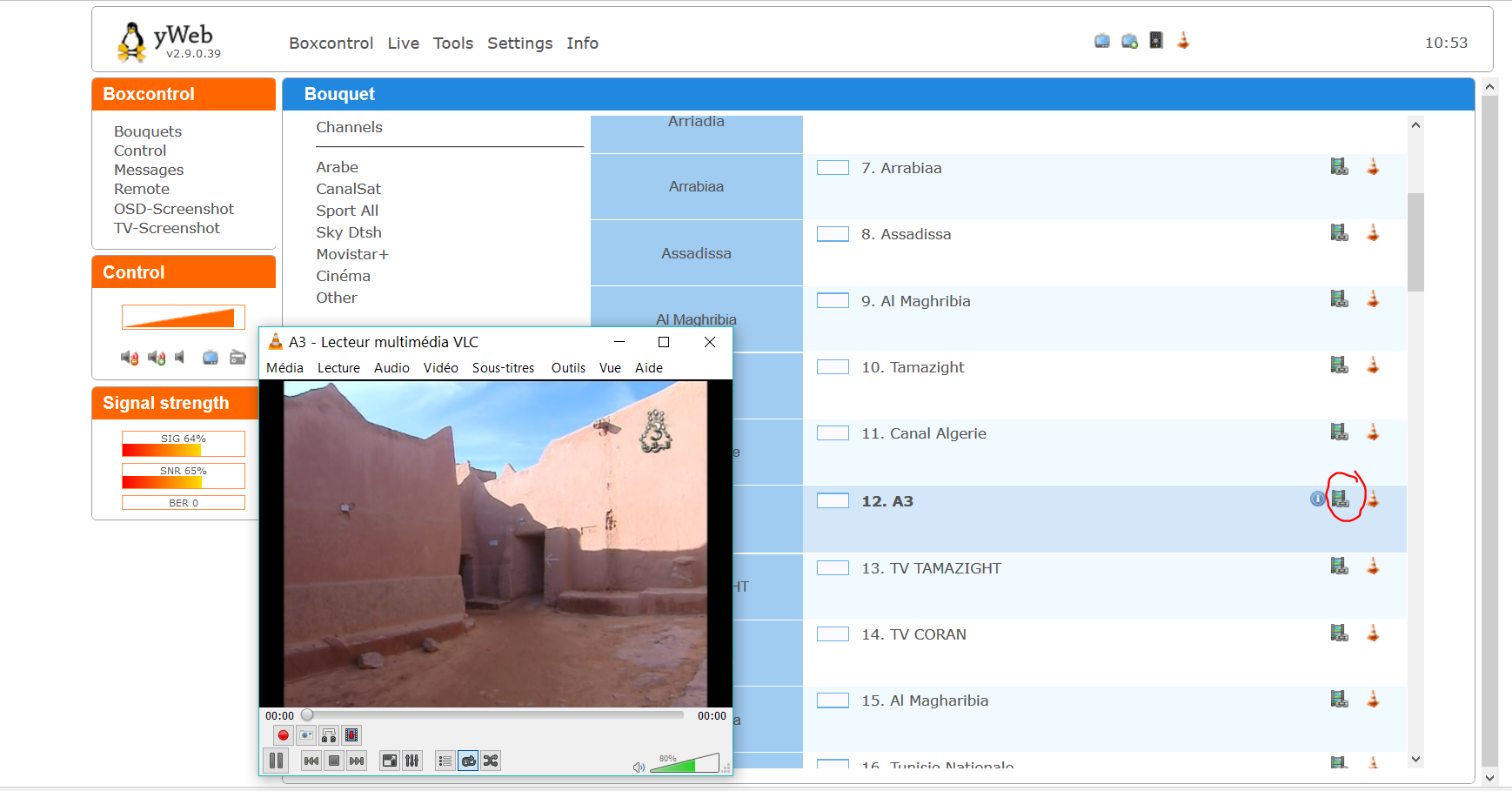The height and width of the screenshot is (791, 1512).
Task: Click the green film icon for 7. Arrabiaa
Action: click(x=1340, y=166)
